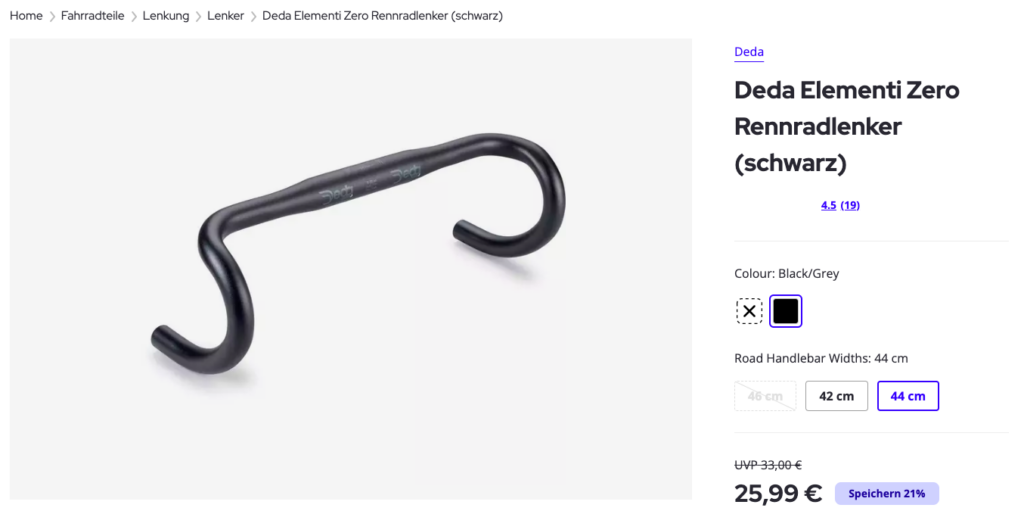Viewport: 1024px width, 514px height.
Task: Go to Home breadcrumb
Action: [26, 16]
